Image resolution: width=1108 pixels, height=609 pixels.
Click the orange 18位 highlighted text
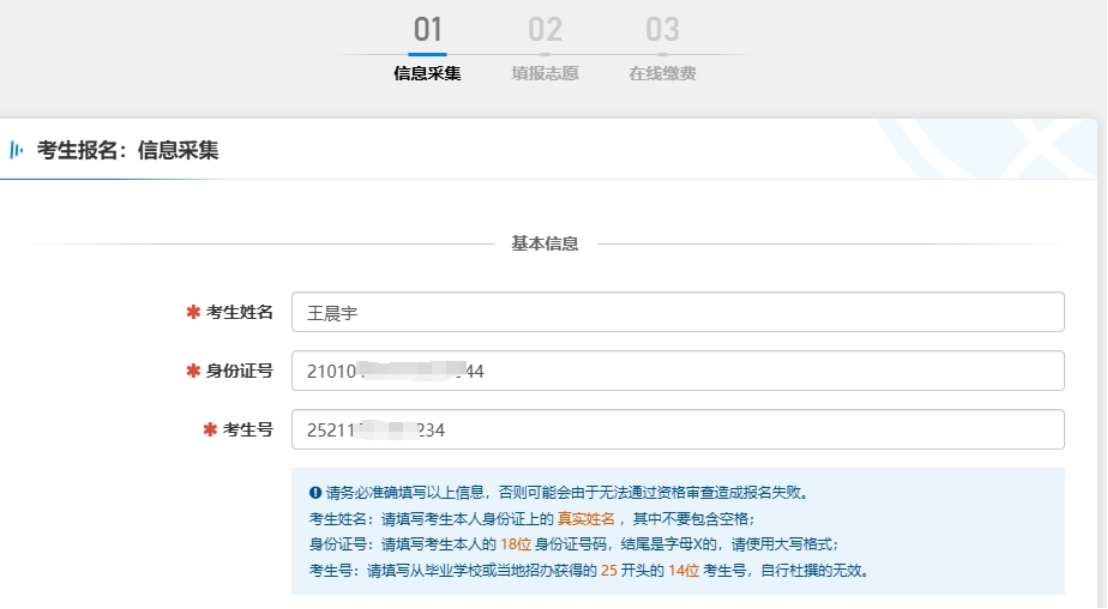coord(515,544)
